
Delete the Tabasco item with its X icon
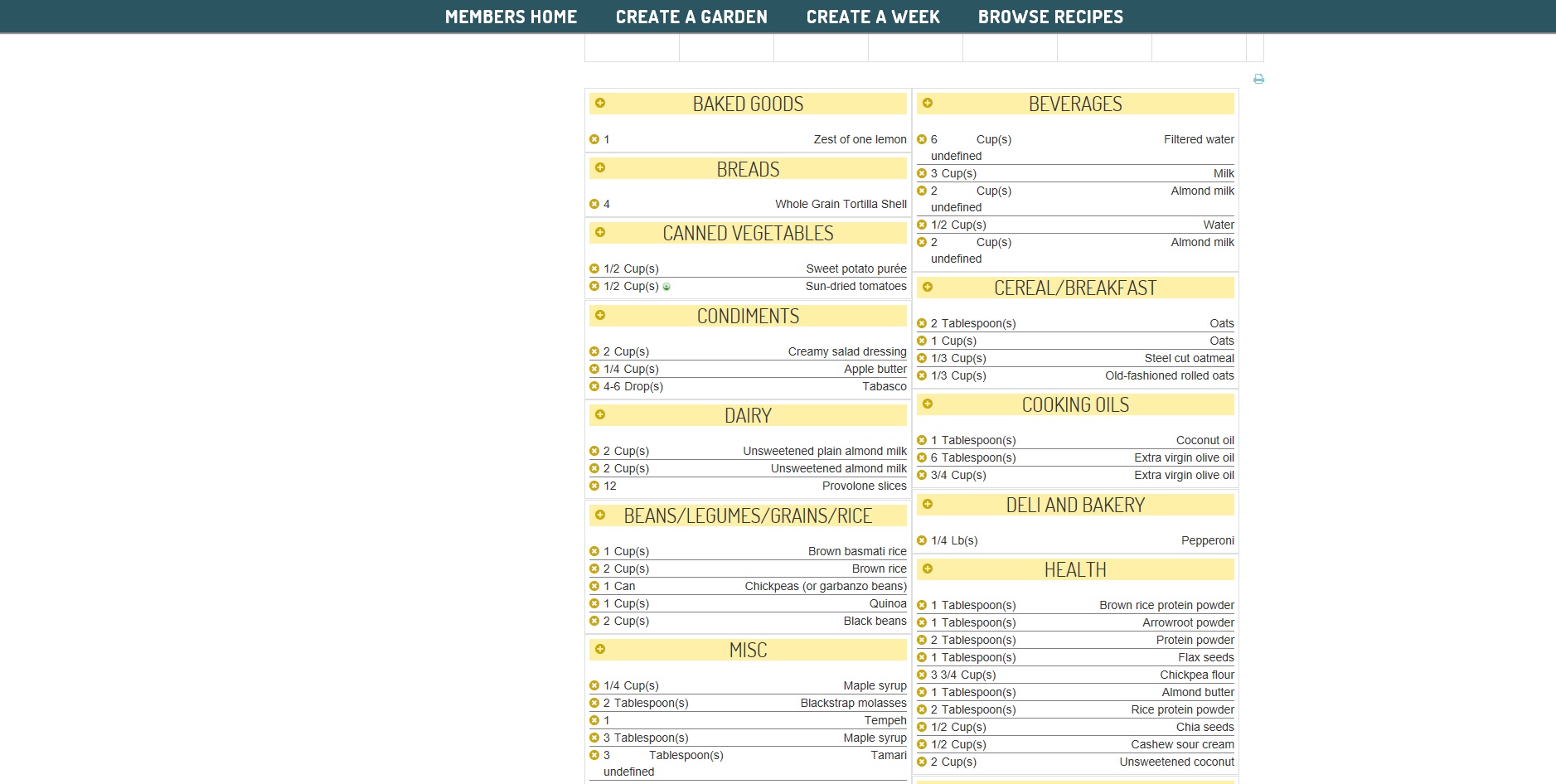(594, 386)
